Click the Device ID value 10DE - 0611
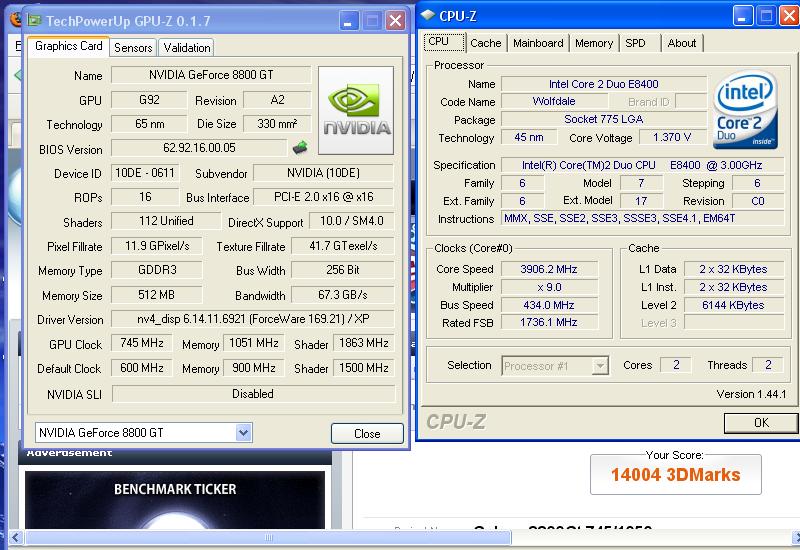 (x=145, y=173)
